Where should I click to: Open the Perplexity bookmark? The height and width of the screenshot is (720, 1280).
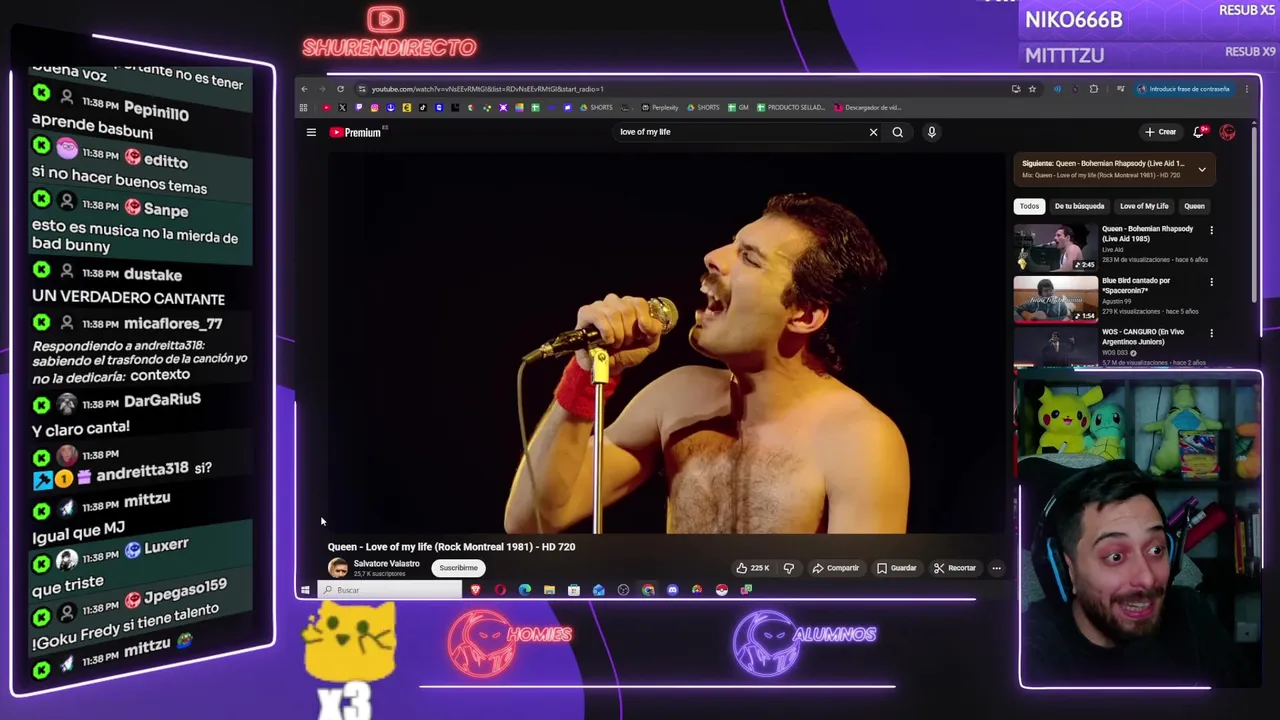(x=660, y=108)
